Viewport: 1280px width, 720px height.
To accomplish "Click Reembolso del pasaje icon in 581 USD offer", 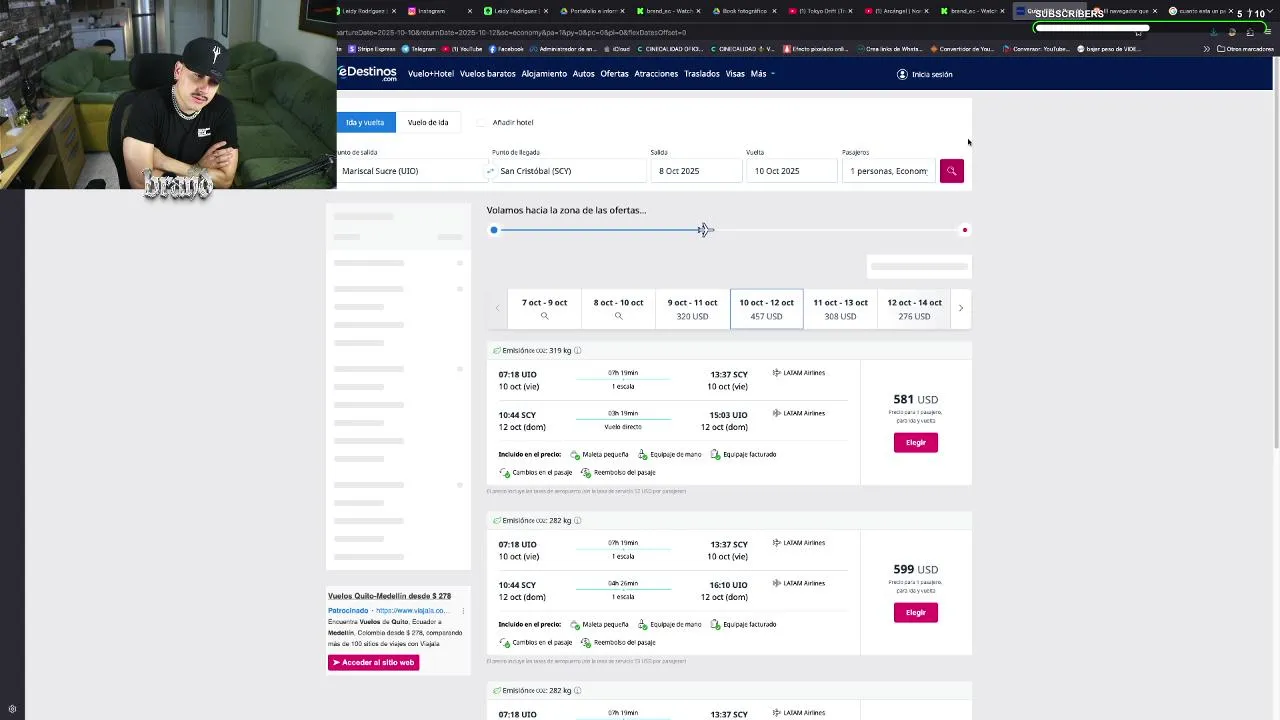I will coord(587,472).
